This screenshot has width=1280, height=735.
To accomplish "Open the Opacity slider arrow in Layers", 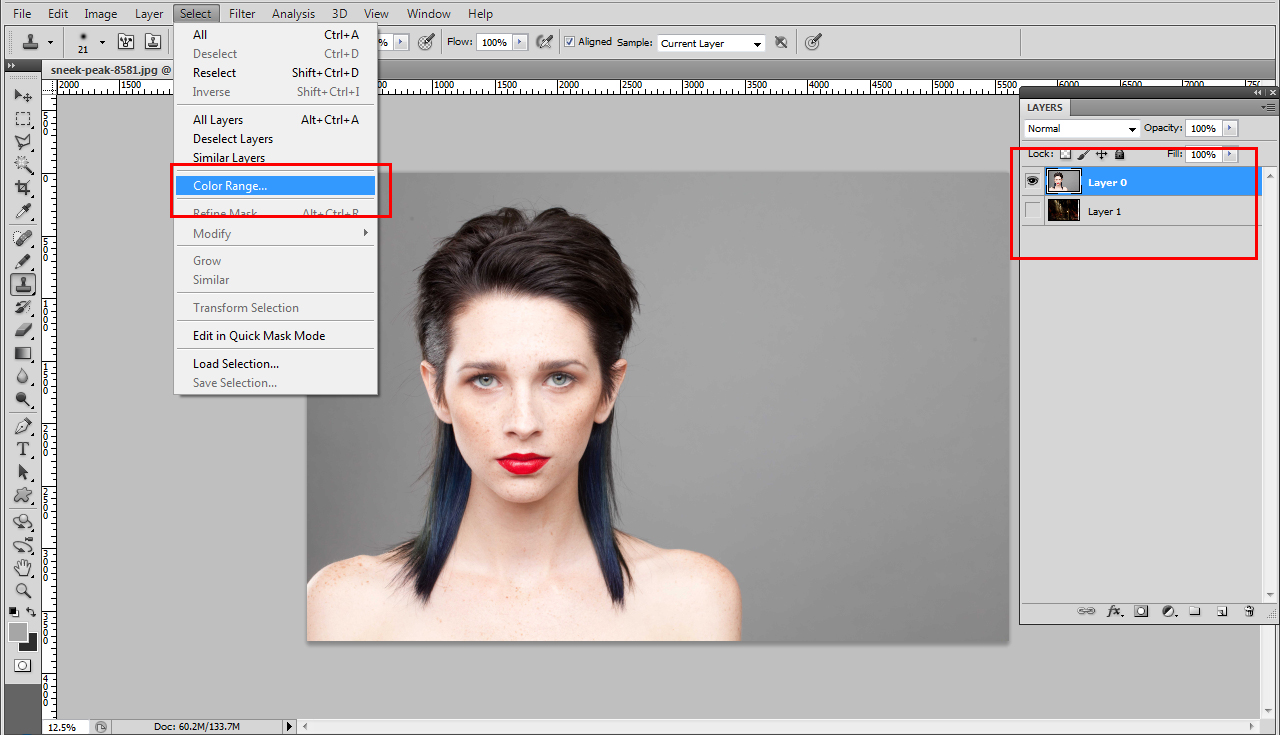I will pyautogui.click(x=1229, y=128).
